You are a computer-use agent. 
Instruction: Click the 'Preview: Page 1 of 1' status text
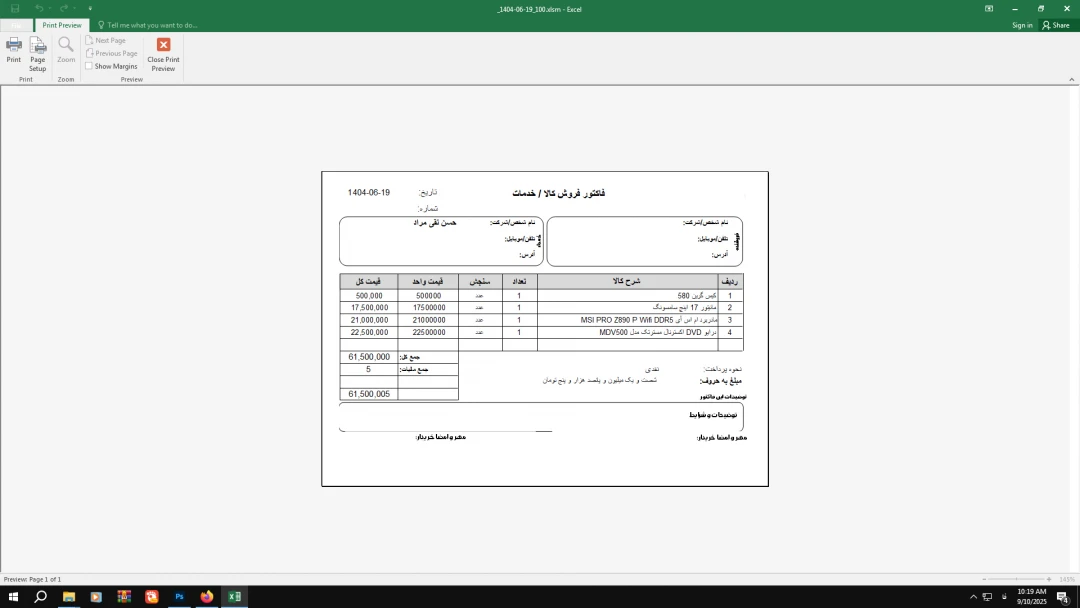point(32,580)
